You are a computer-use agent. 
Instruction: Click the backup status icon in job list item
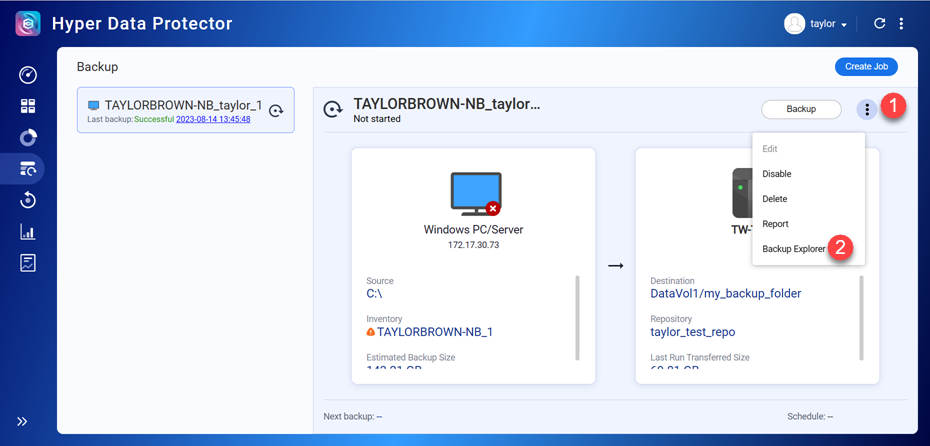(x=276, y=110)
